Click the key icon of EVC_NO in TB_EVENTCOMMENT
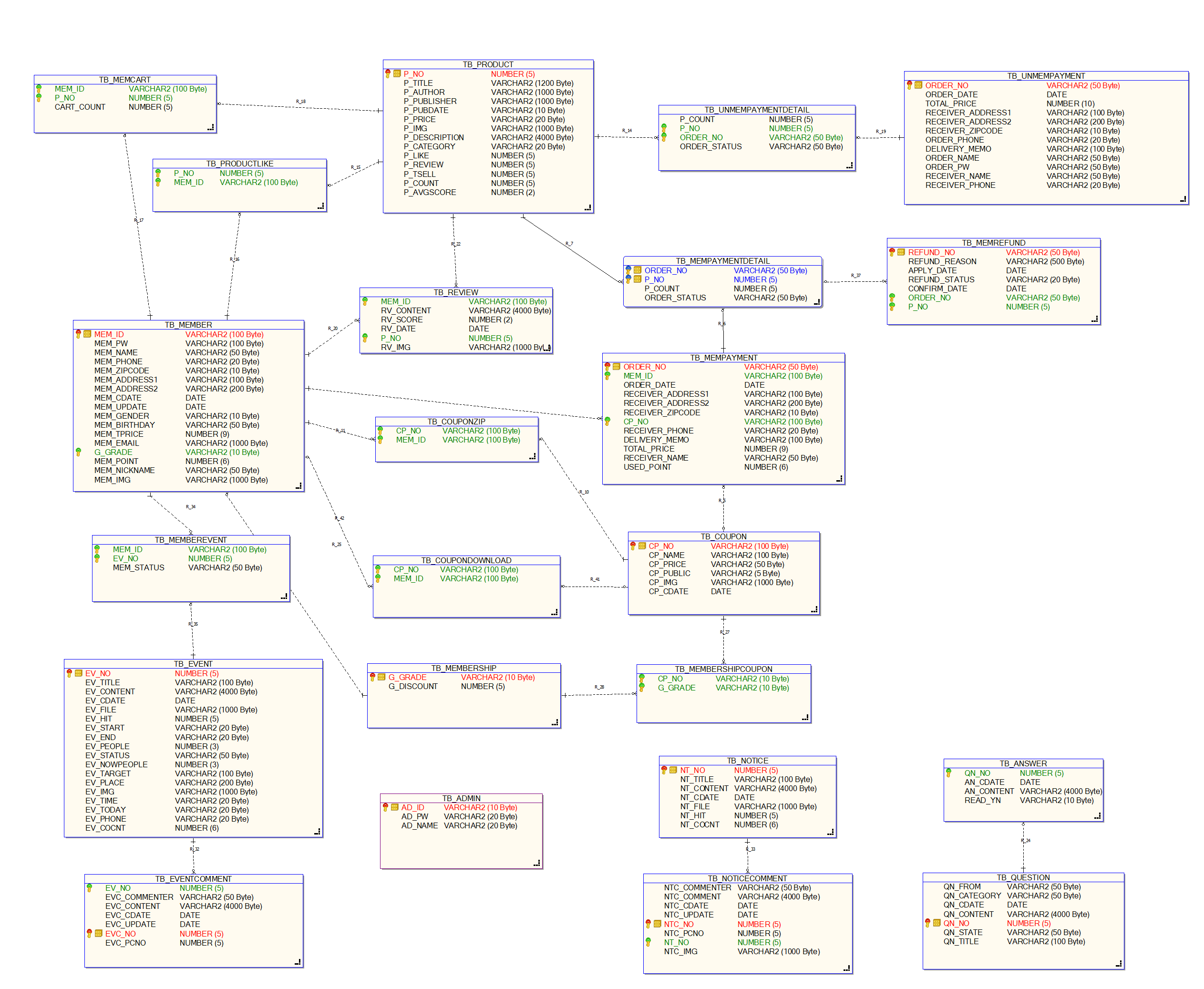 point(90,933)
